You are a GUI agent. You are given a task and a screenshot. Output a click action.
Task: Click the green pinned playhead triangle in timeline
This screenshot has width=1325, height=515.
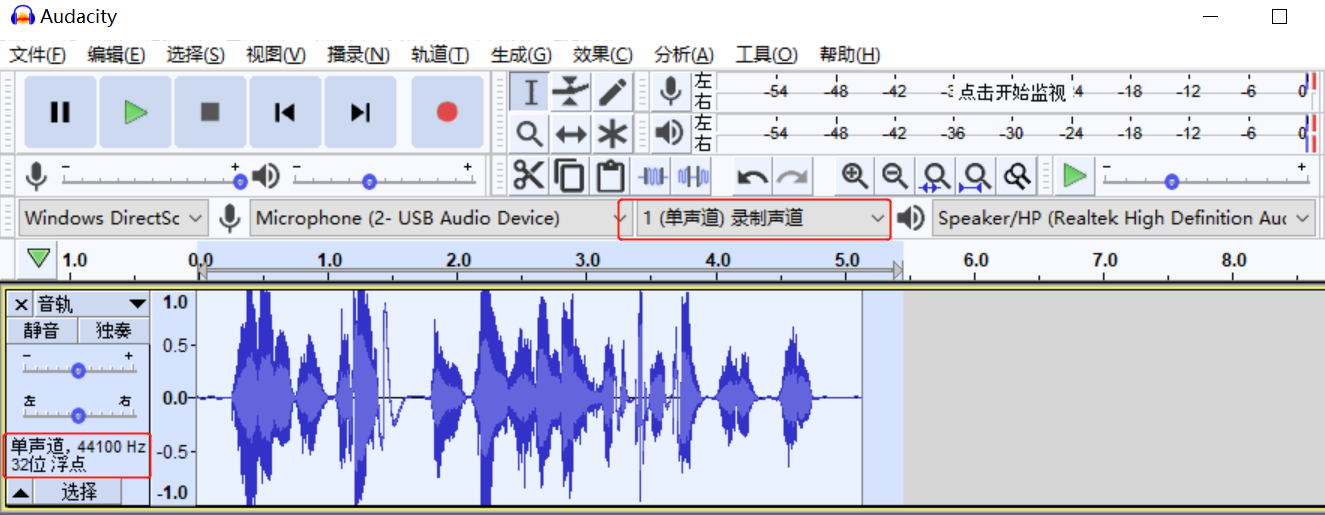(39, 259)
